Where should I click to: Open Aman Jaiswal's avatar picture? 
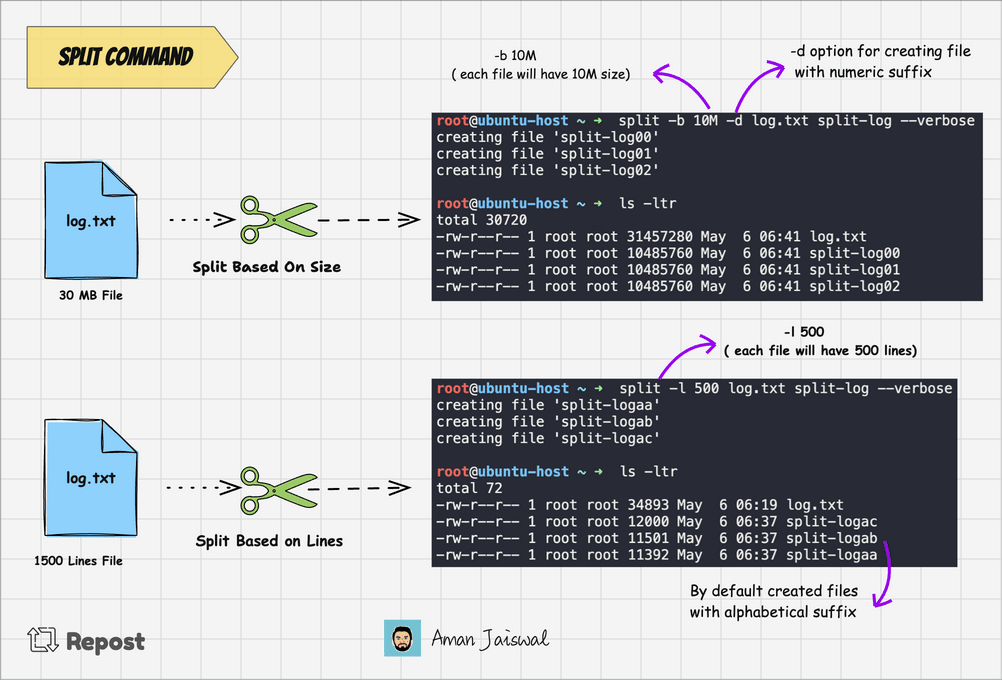point(402,638)
